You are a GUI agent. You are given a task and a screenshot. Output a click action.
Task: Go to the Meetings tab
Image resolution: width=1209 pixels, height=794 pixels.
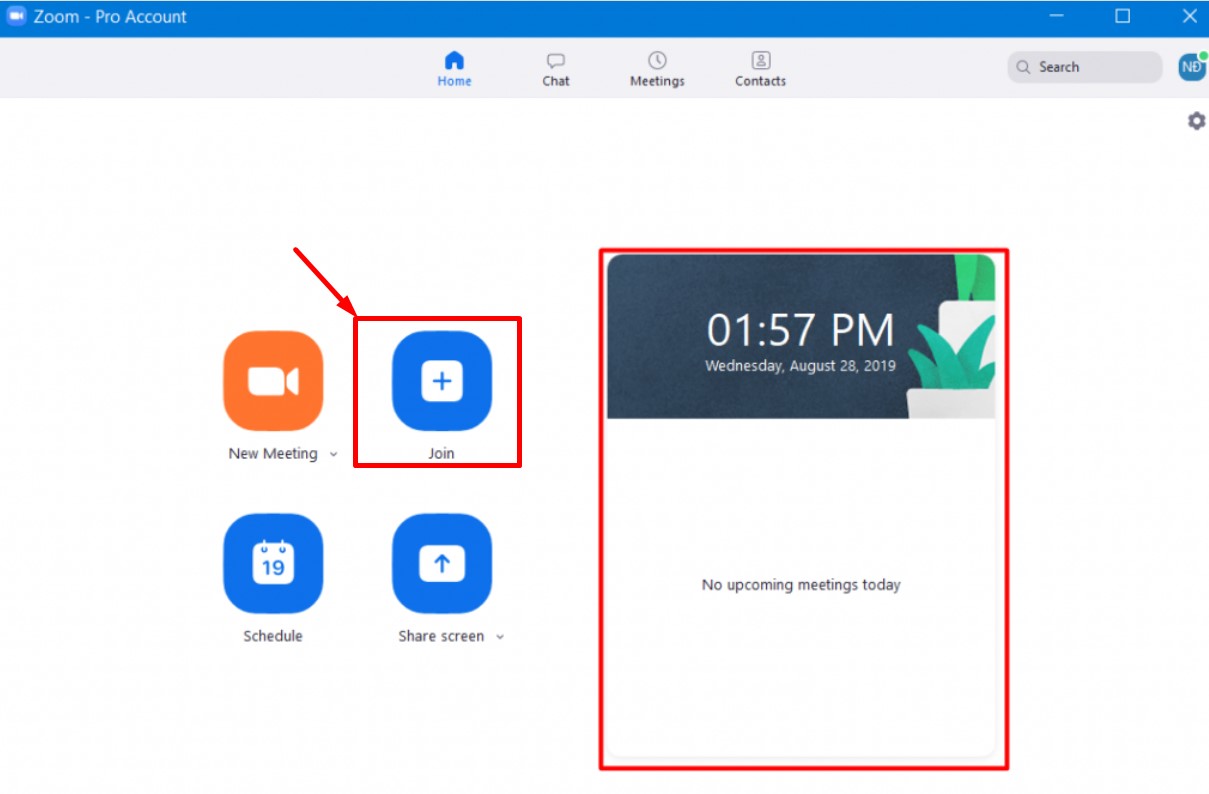(x=657, y=69)
